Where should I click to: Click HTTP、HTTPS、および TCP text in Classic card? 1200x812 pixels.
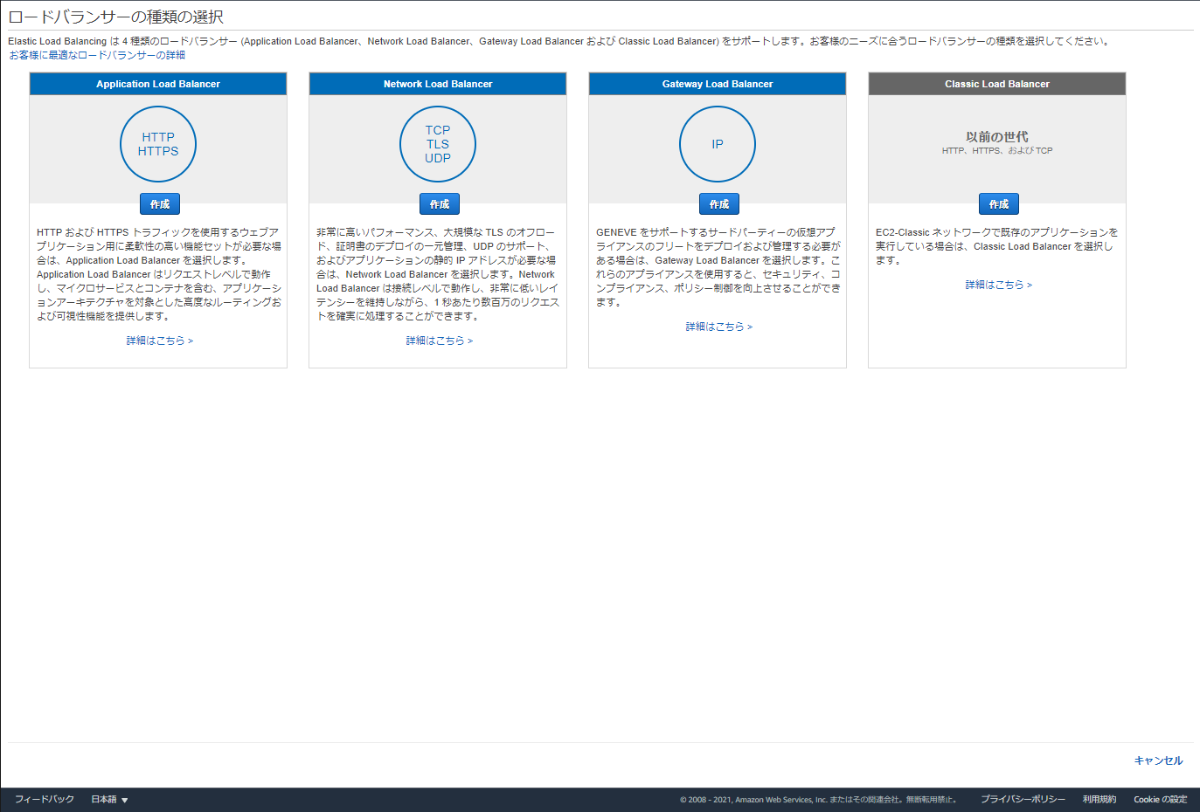997,151
